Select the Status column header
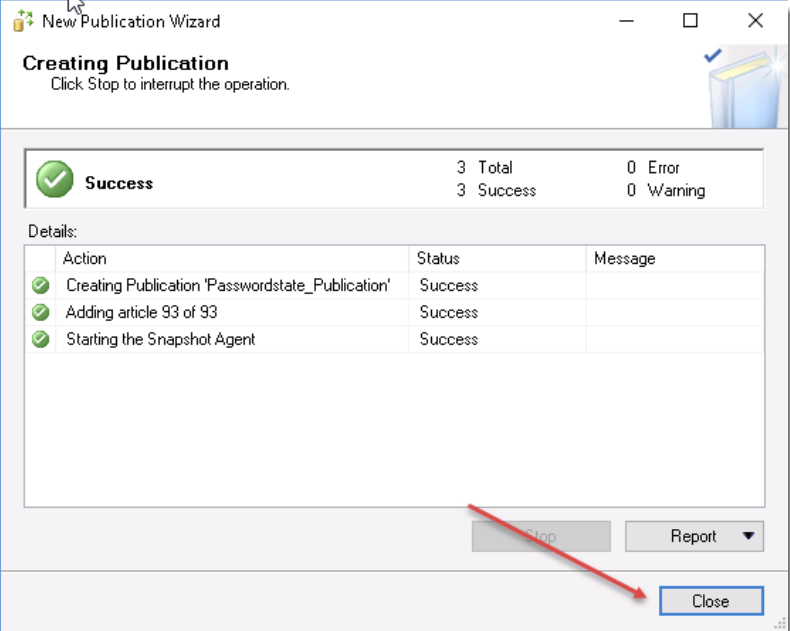The width and height of the screenshot is (790, 631). point(497,259)
